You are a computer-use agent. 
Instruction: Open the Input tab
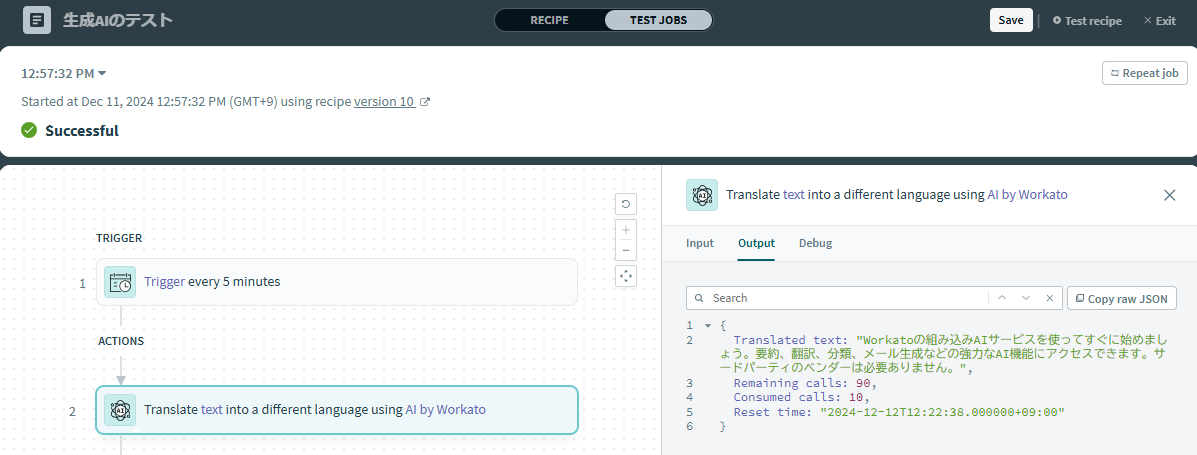coord(700,243)
